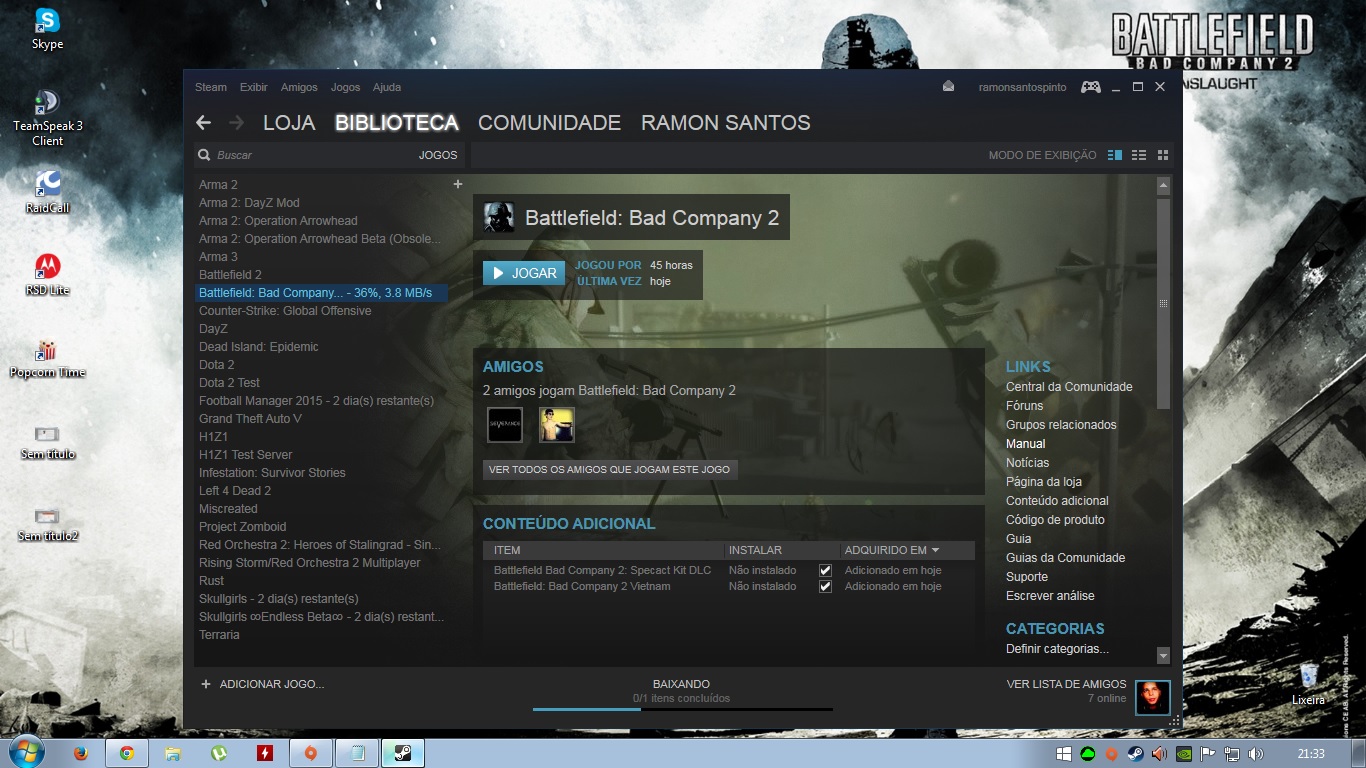Click the Escrever análise link
This screenshot has width=1366, height=768.
[1050, 596]
